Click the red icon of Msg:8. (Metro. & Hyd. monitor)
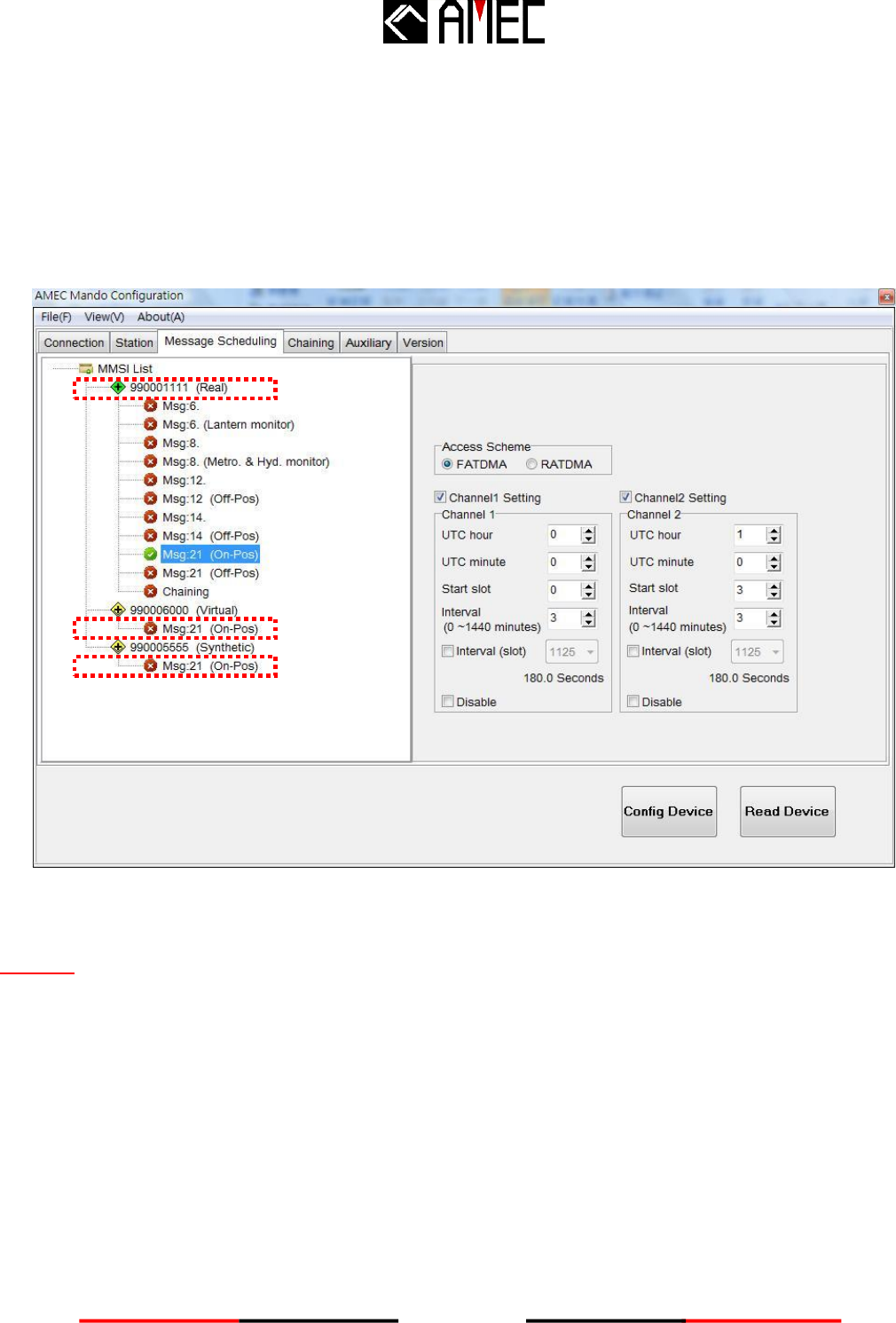The height and width of the screenshot is (1323, 896). click(x=151, y=461)
